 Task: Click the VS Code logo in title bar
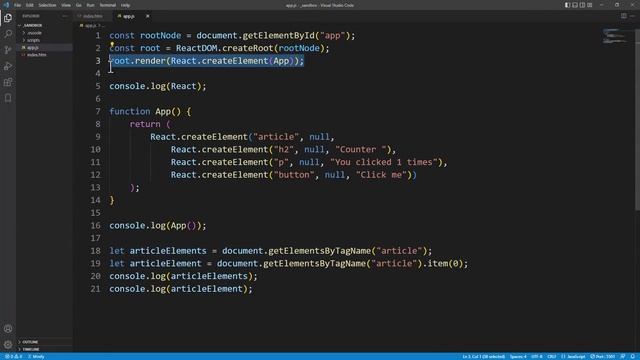pyautogui.click(x=6, y=5)
